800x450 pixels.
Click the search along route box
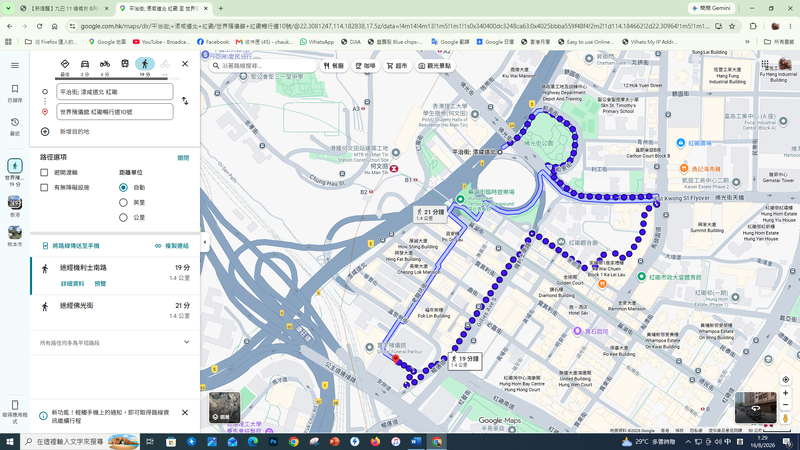[263, 66]
